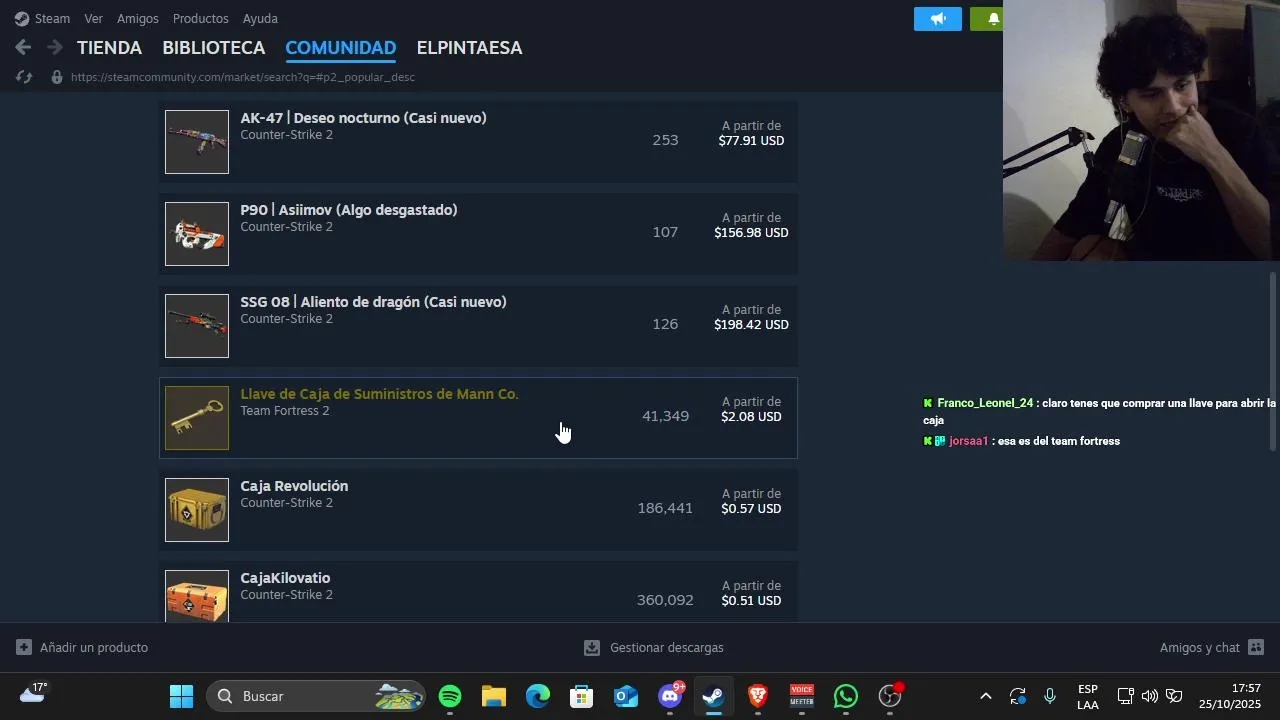Open File Explorer from the taskbar
Viewport: 1280px width, 720px height.
[494, 696]
